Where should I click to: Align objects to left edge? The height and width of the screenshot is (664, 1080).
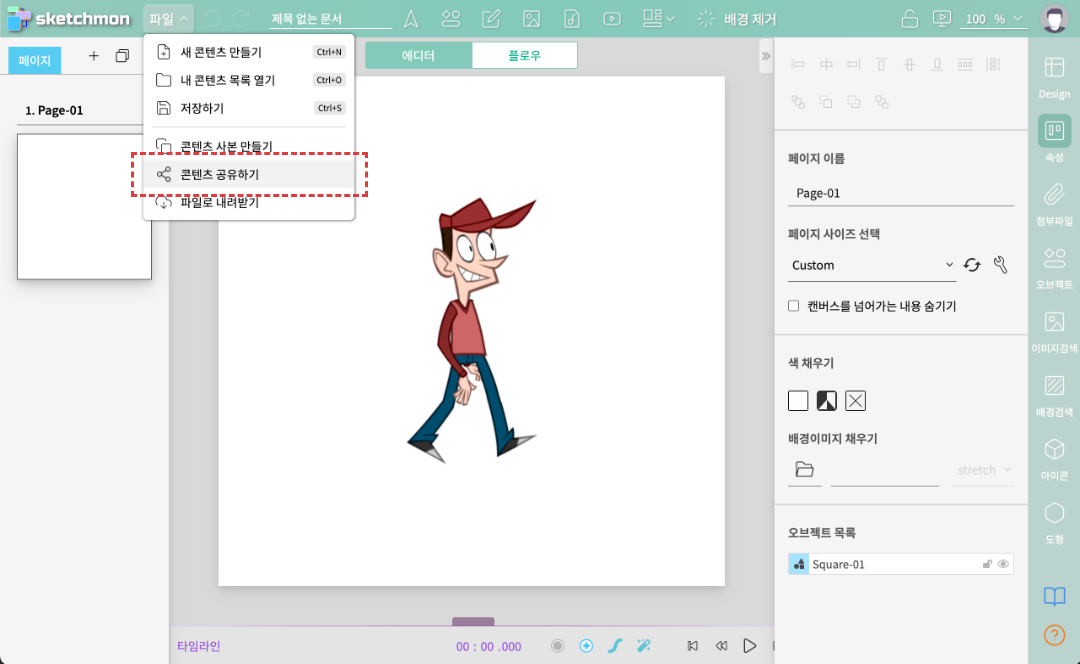tap(798, 64)
